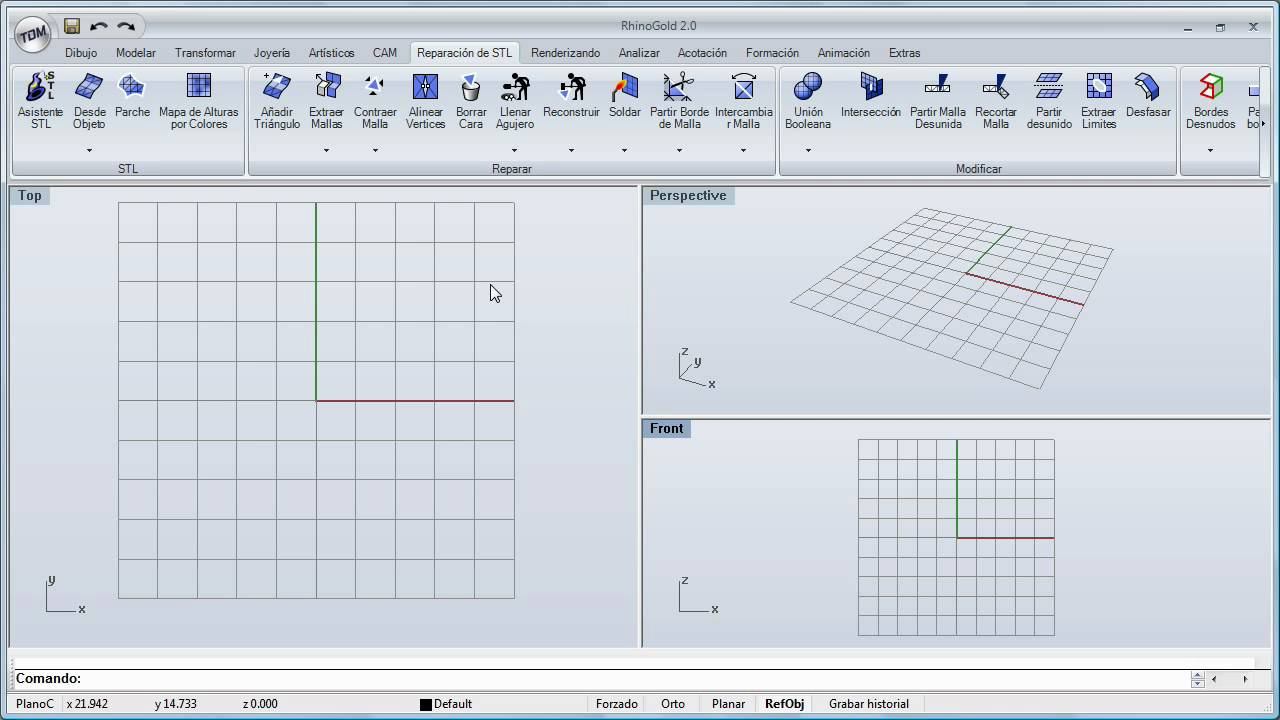Expand the Llenar Agujero dropdown arrow
The height and width of the screenshot is (720, 1280).
[x=514, y=150]
